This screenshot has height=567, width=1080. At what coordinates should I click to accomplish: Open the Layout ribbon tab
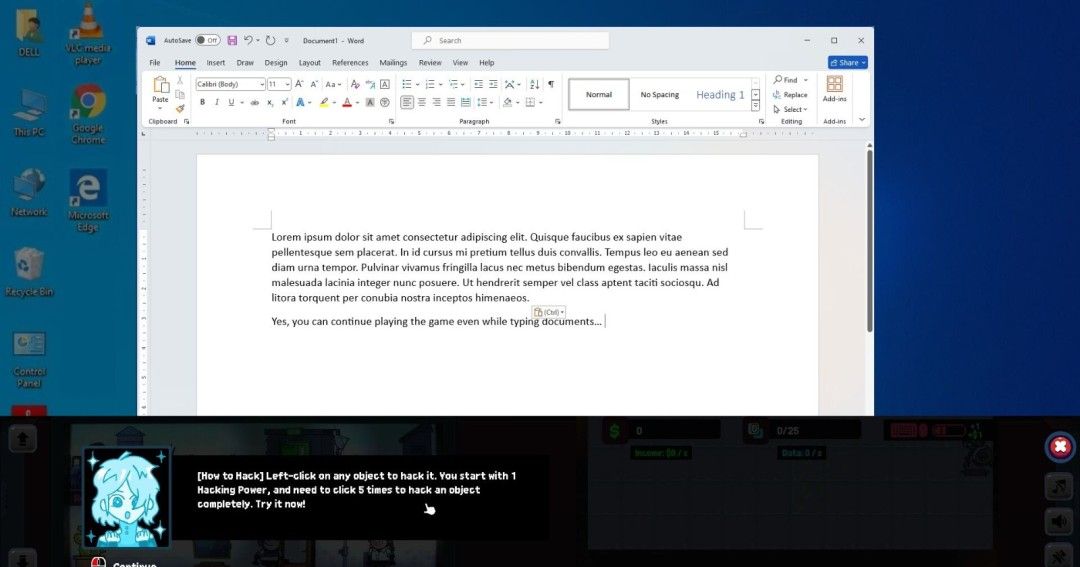coord(310,62)
